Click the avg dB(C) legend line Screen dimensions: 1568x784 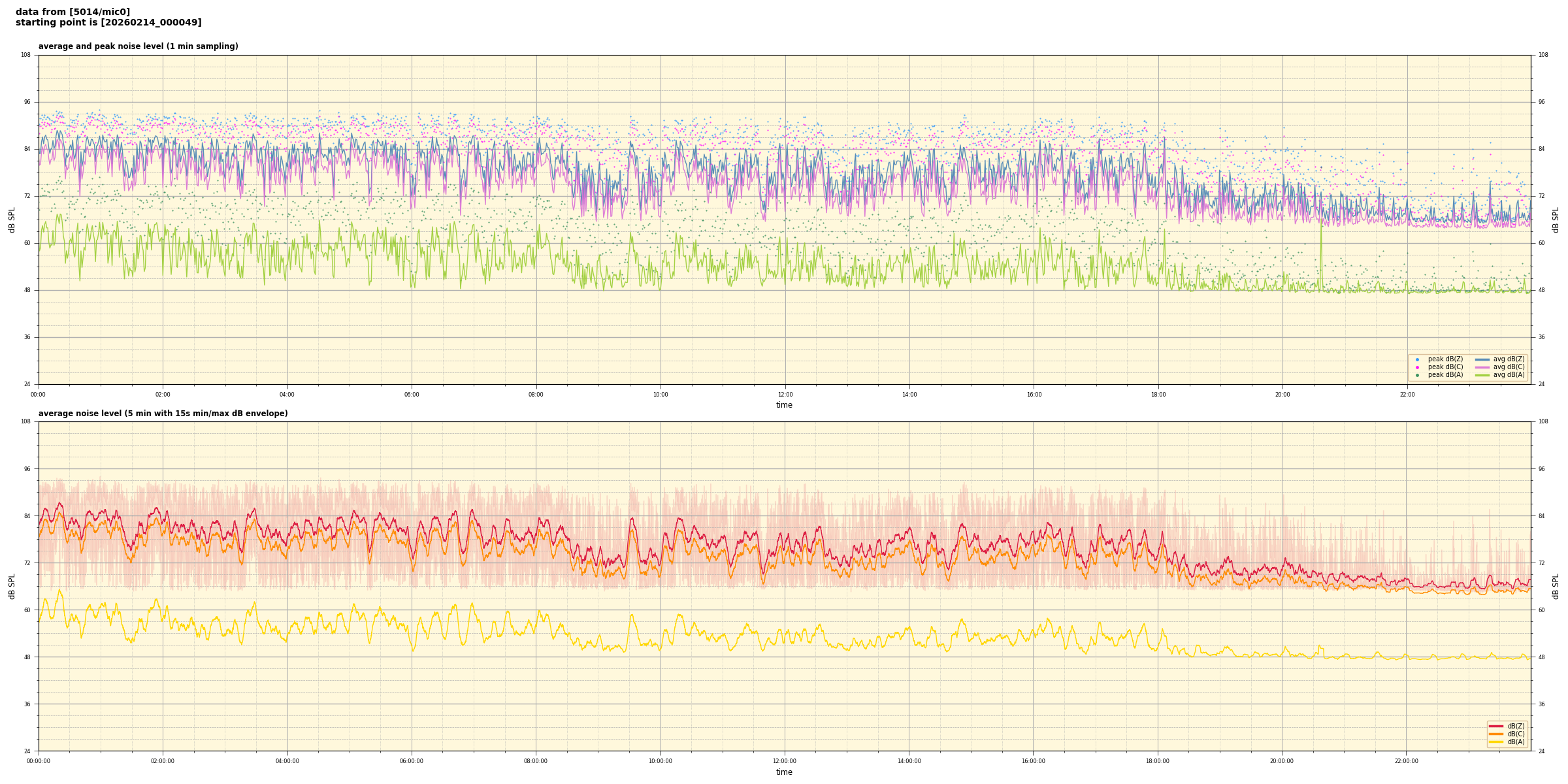(x=1482, y=367)
